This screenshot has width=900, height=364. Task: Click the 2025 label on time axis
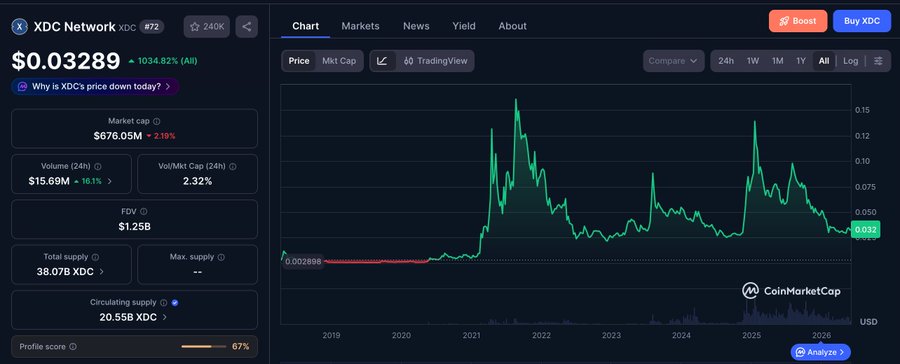coord(751,335)
